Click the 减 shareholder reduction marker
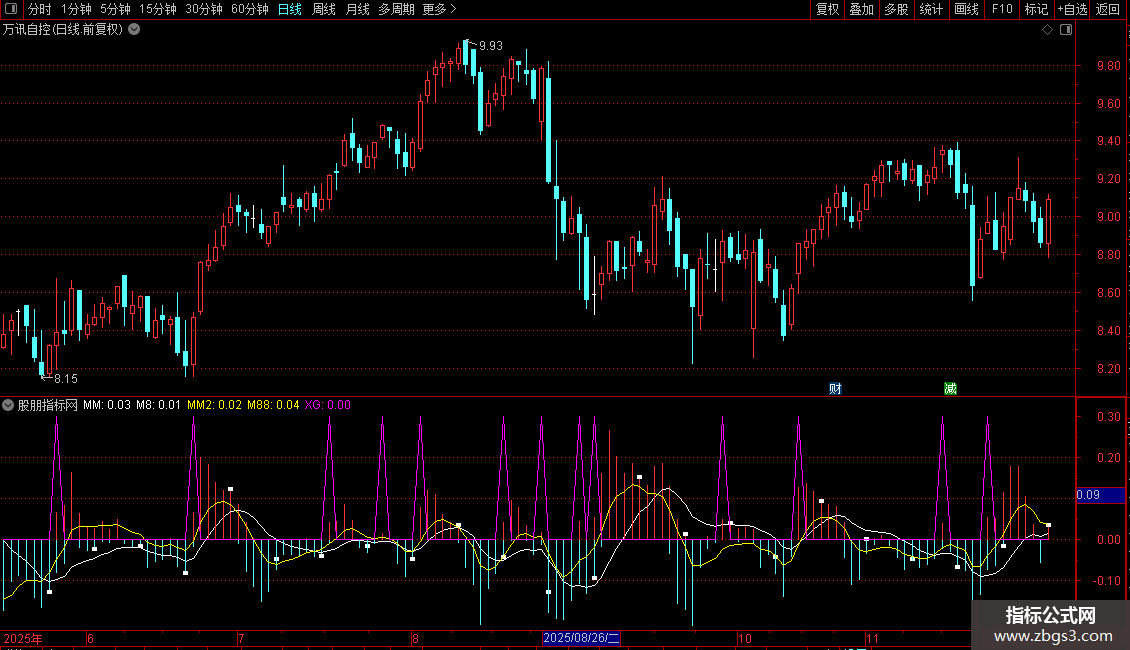This screenshot has width=1130, height=650. [950, 388]
